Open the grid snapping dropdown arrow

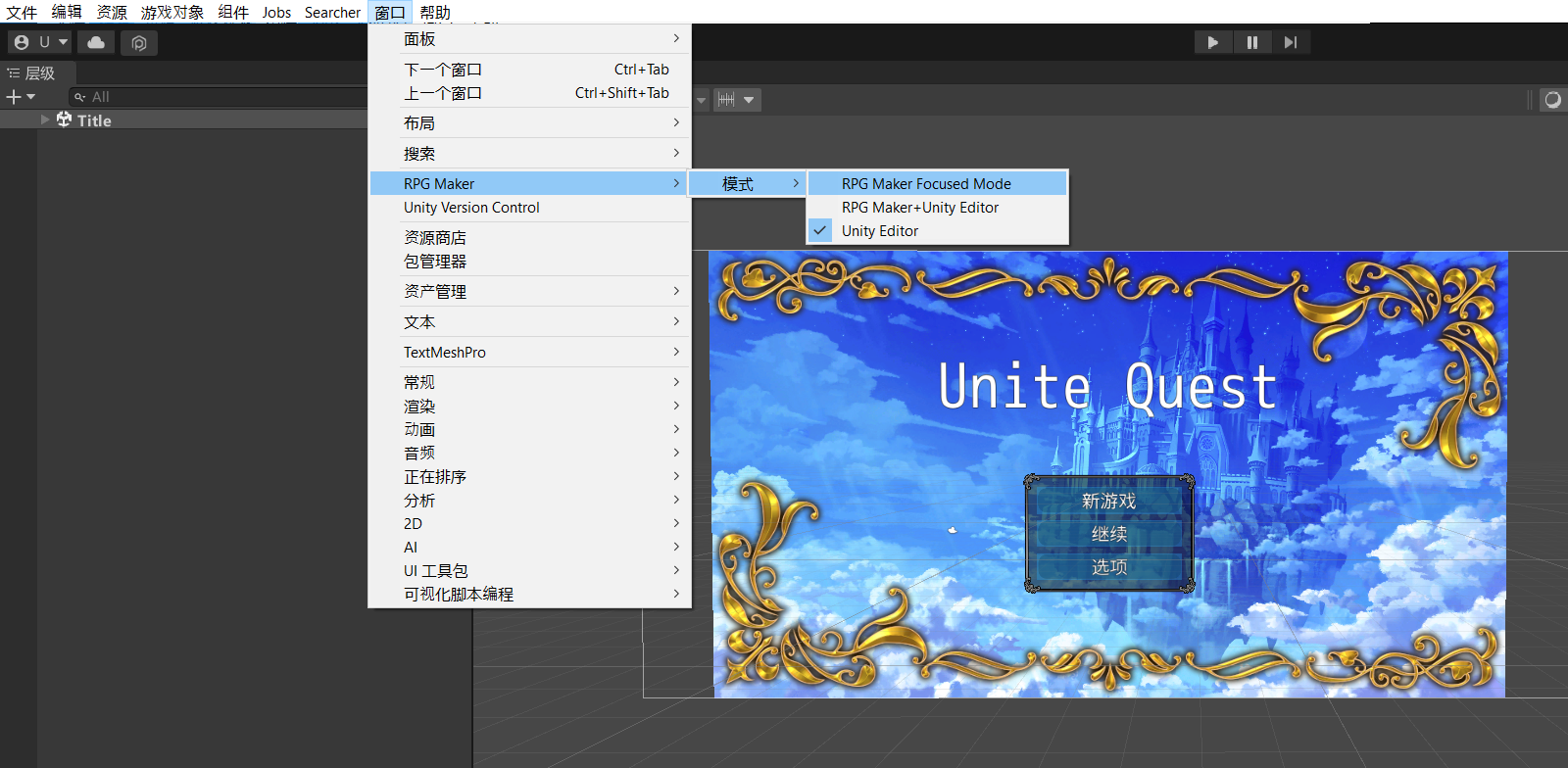click(x=749, y=100)
